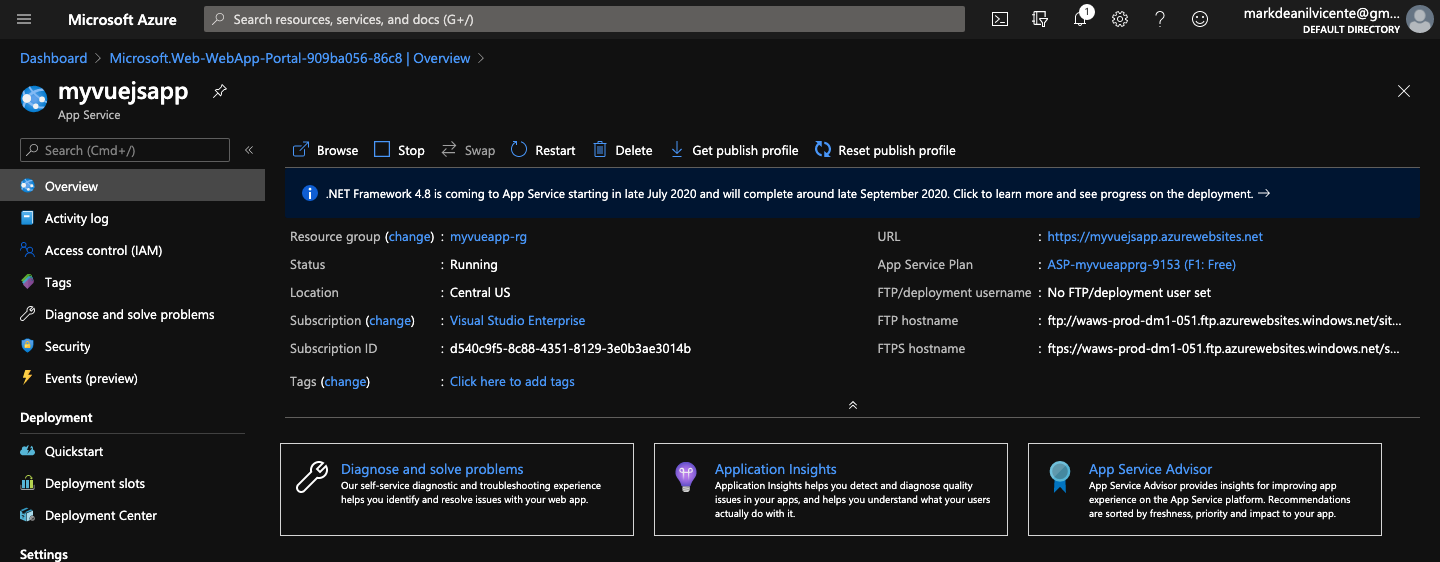Open Cloud Shell from the top bar
1440x562 pixels.
click(x=999, y=19)
